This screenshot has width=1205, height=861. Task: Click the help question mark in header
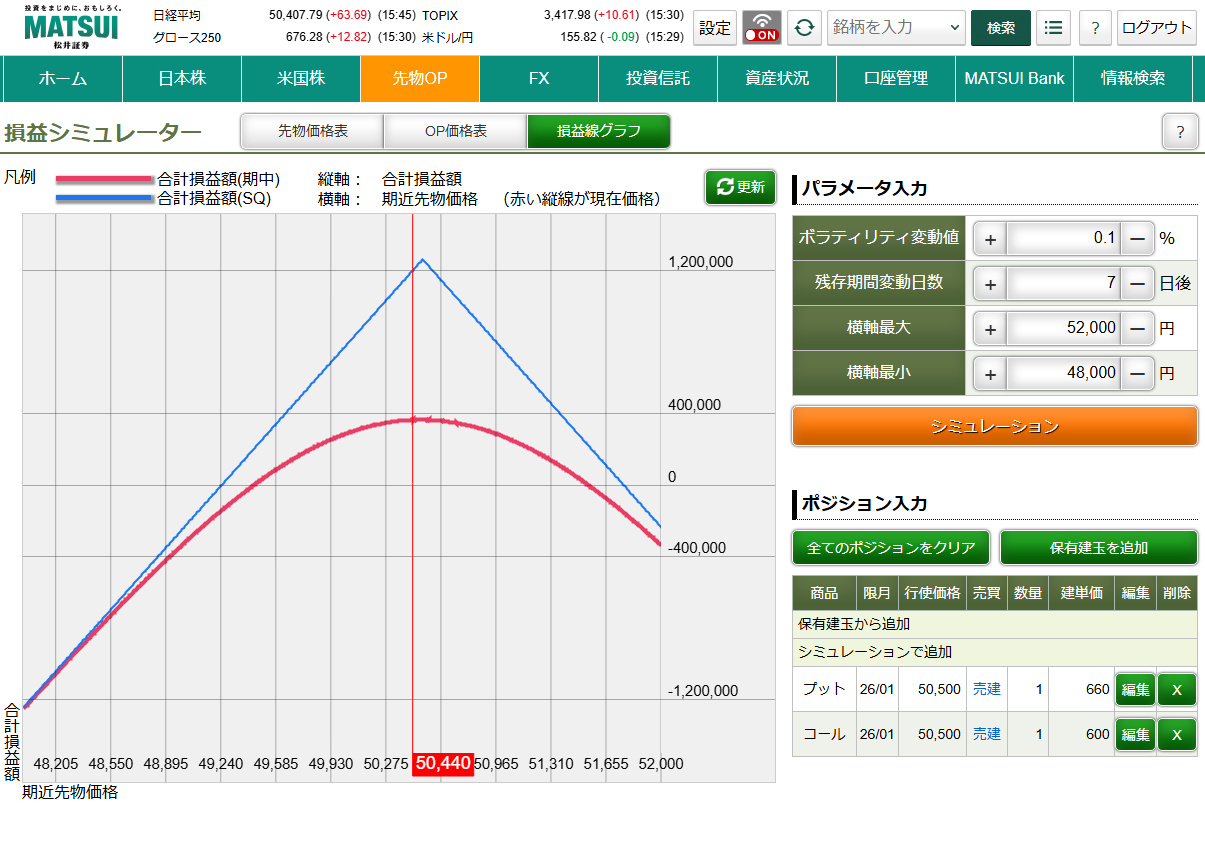pyautogui.click(x=1095, y=28)
